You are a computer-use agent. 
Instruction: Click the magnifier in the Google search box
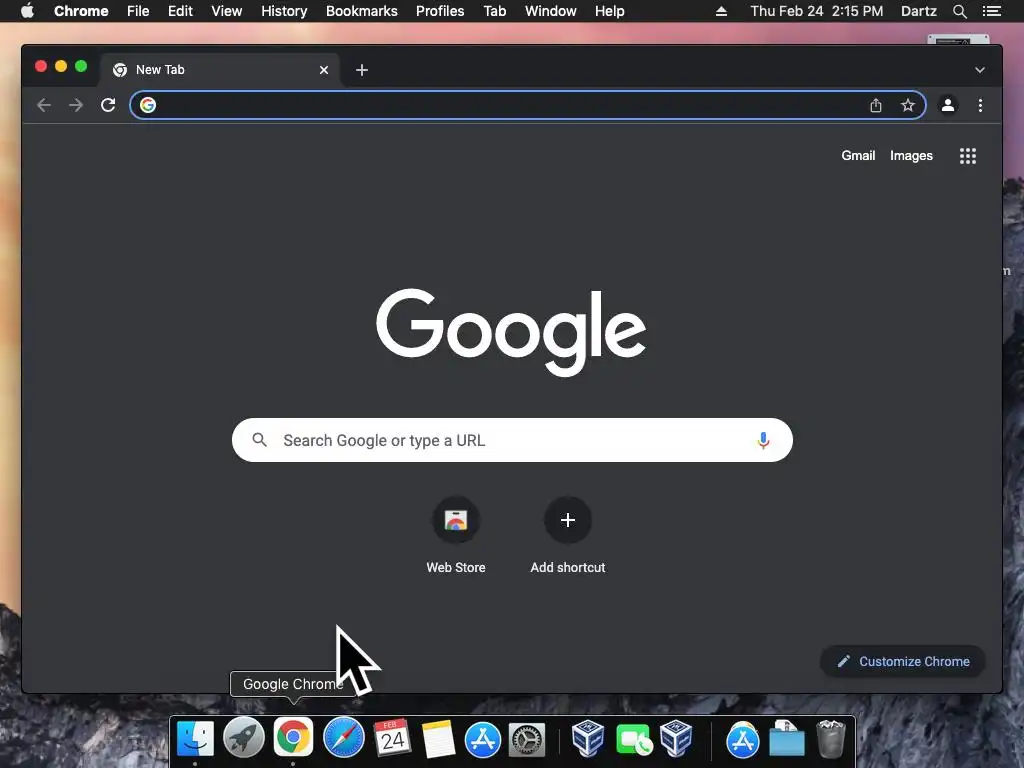(x=260, y=440)
